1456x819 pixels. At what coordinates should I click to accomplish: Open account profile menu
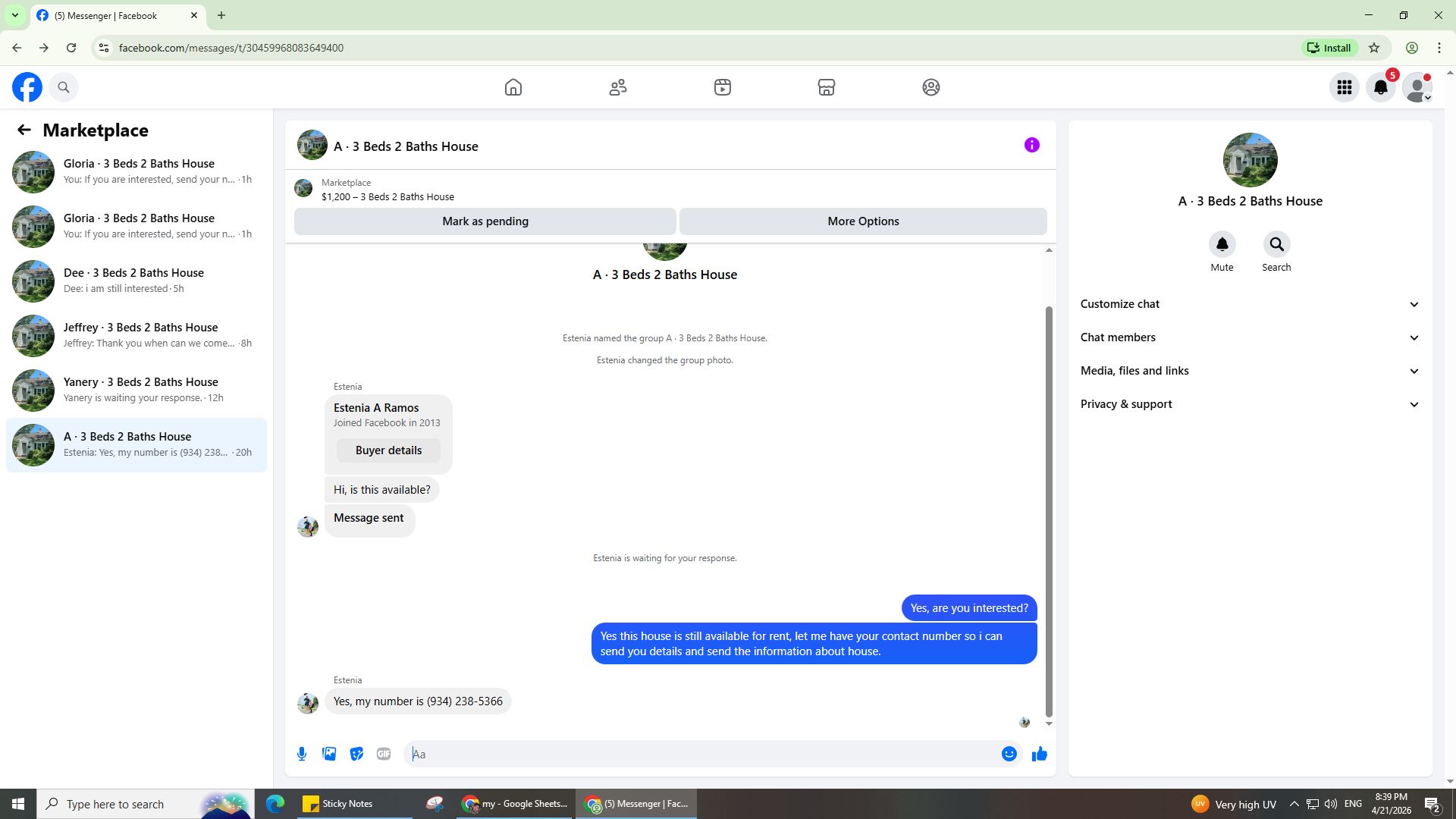click(x=1417, y=87)
